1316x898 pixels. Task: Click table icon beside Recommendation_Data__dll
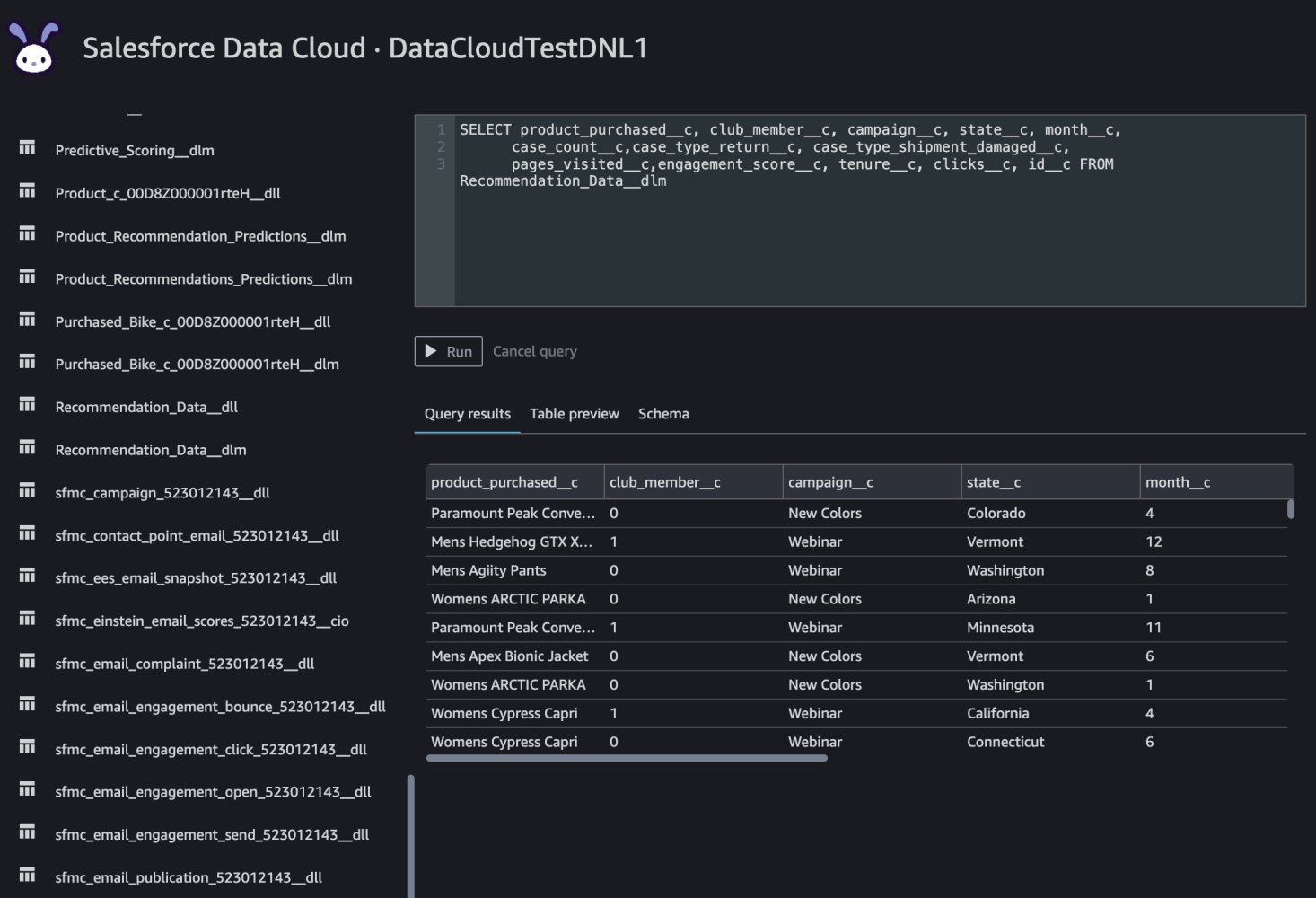28,405
